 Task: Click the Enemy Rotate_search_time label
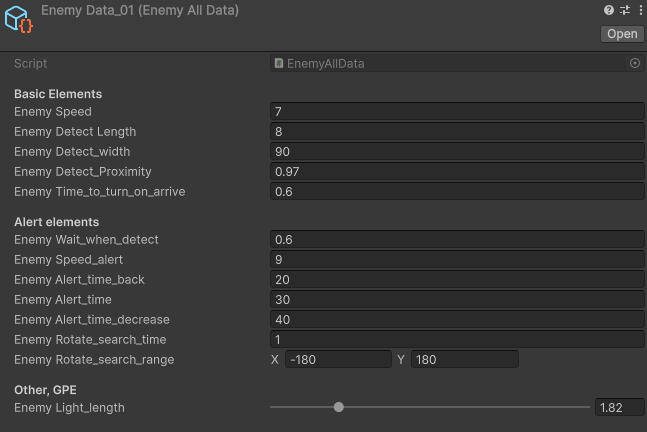(x=90, y=340)
